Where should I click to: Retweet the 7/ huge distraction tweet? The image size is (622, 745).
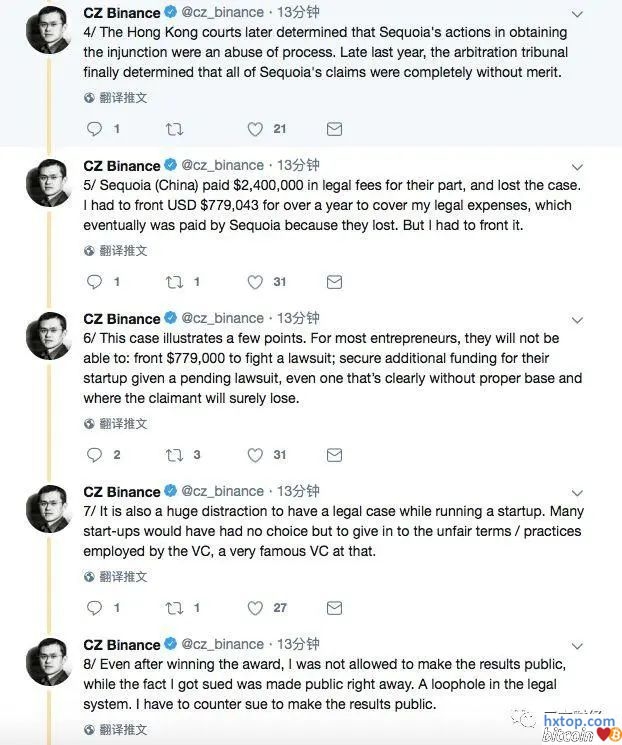tap(174, 608)
